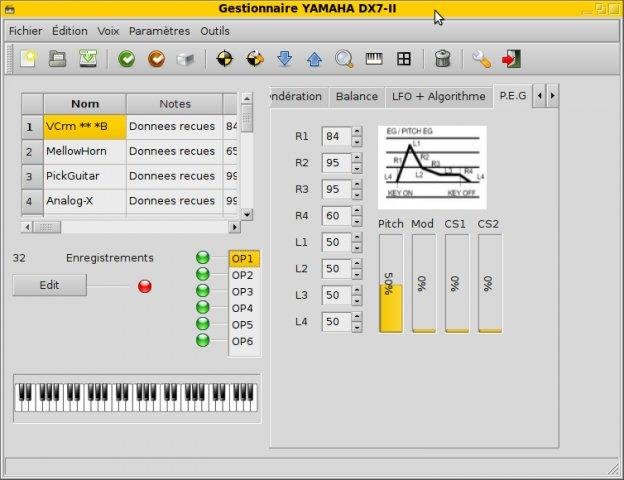Open the Paramètres menu
The width and height of the screenshot is (624, 480).
(159, 31)
